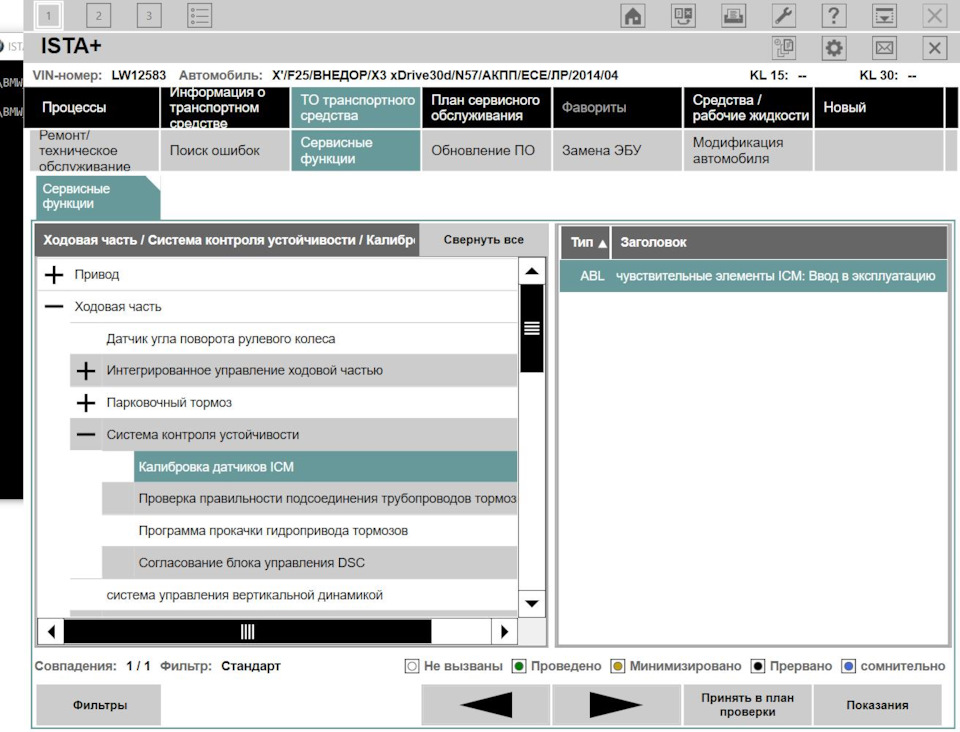Collapse Система контроля устойчивости node
Screen dimensions: 960x732
[86, 435]
